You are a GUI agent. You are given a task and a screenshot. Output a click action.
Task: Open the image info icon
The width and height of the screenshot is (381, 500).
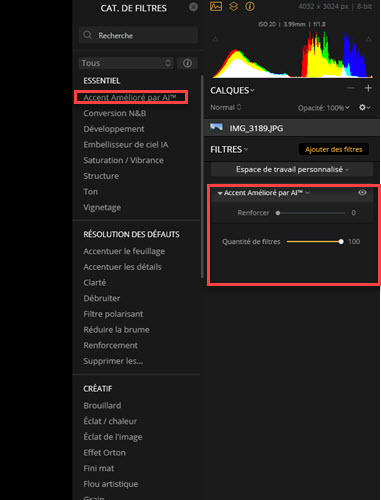point(250,6)
